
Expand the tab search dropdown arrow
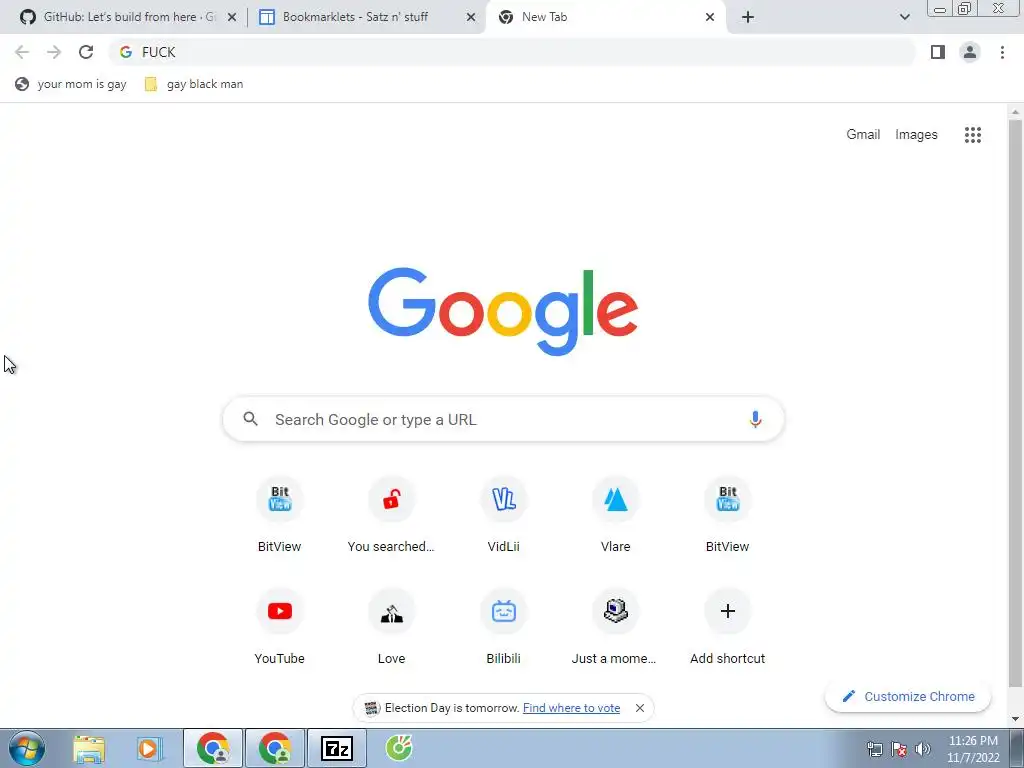click(x=904, y=17)
